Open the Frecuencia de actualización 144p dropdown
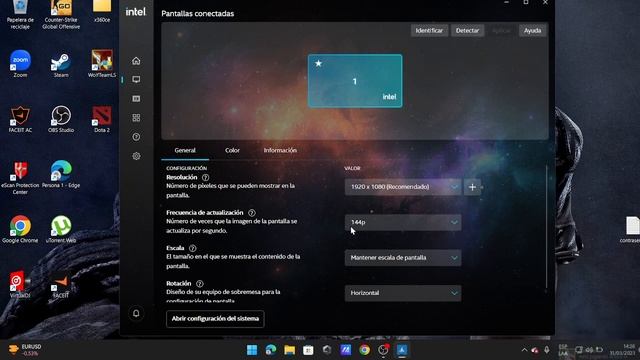The image size is (640, 360). (403, 222)
